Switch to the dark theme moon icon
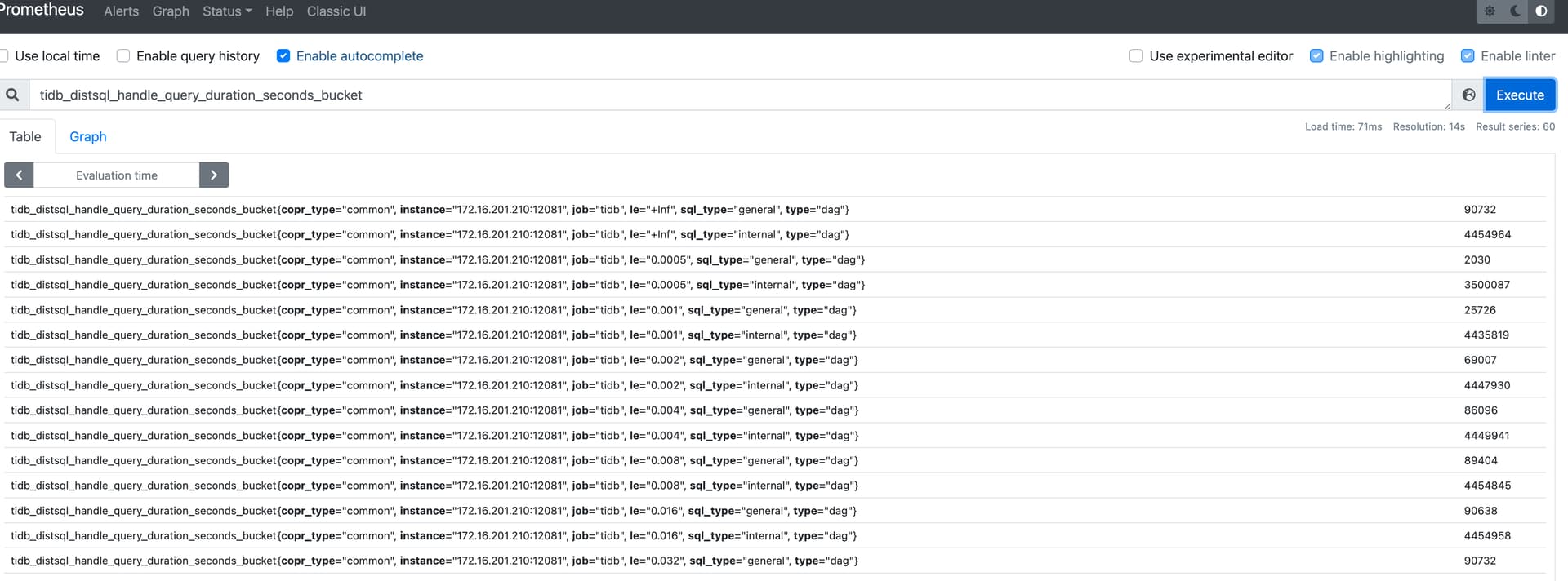Viewport: 1568px width, 581px height. 1516,11
